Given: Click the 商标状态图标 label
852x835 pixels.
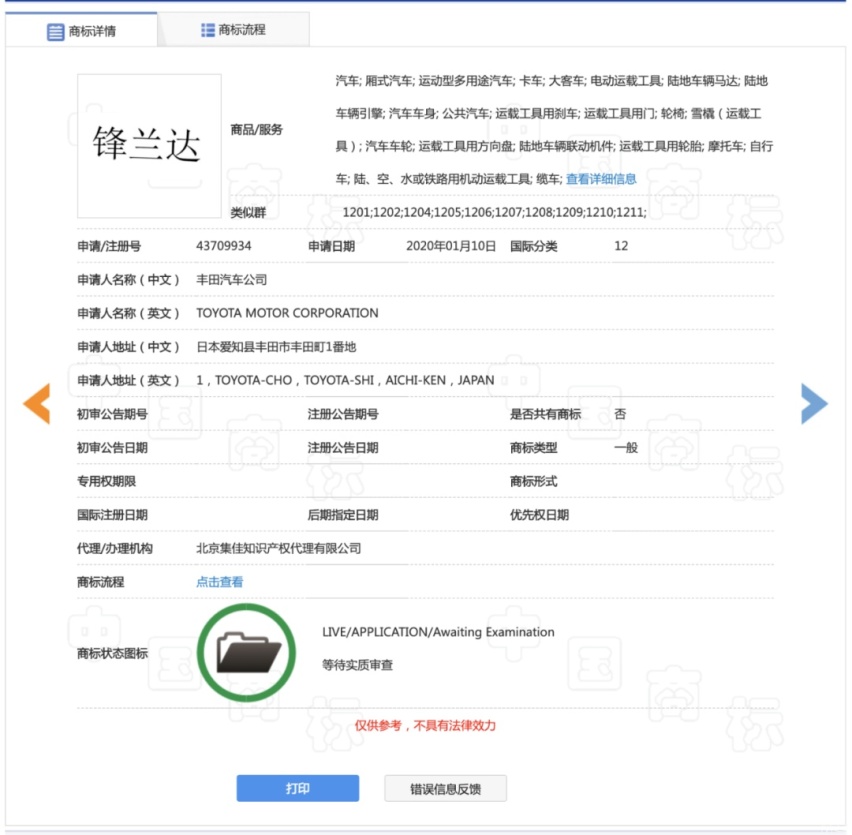Looking at the screenshot, I should (x=112, y=653).
